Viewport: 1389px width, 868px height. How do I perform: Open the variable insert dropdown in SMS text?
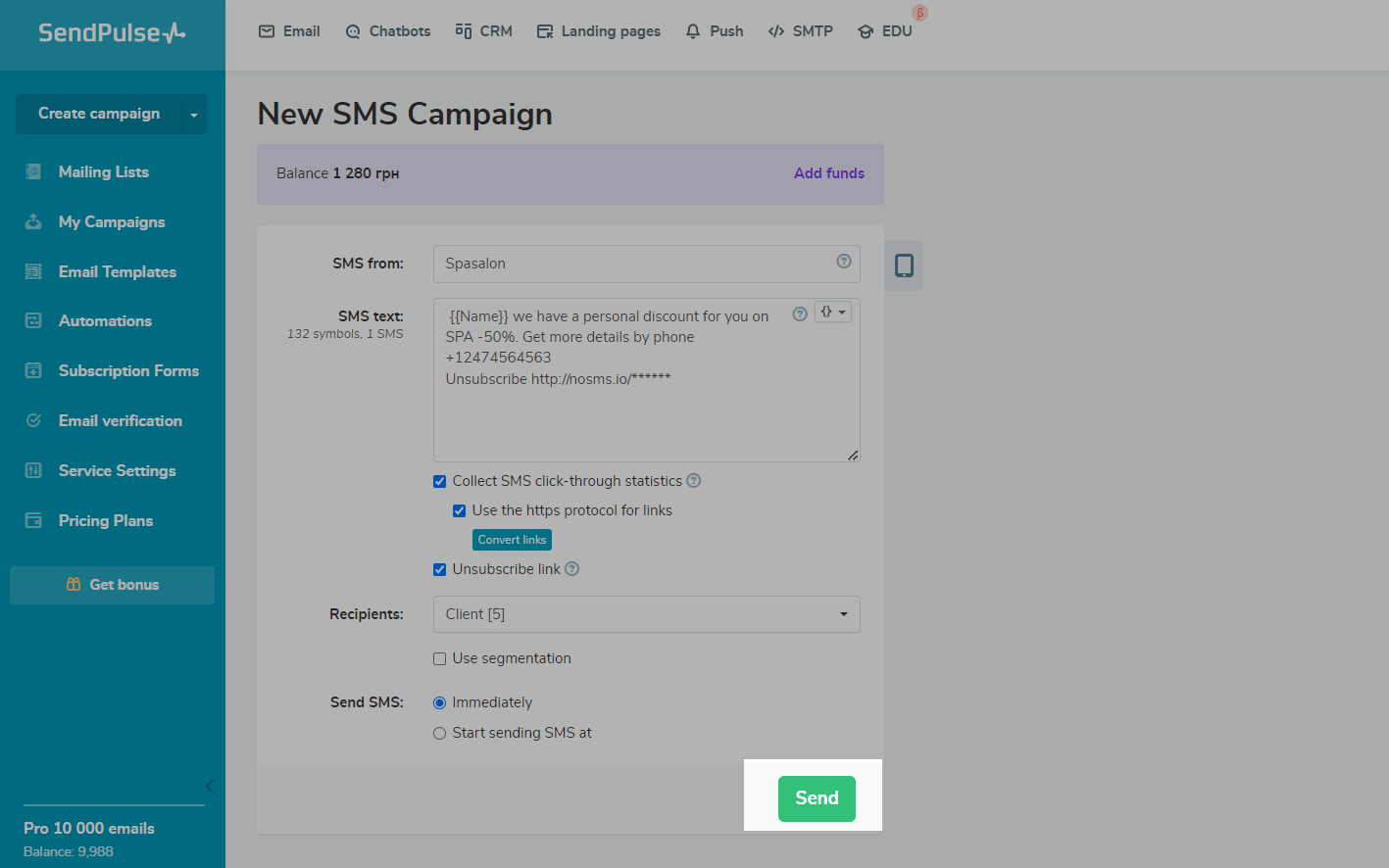click(833, 312)
